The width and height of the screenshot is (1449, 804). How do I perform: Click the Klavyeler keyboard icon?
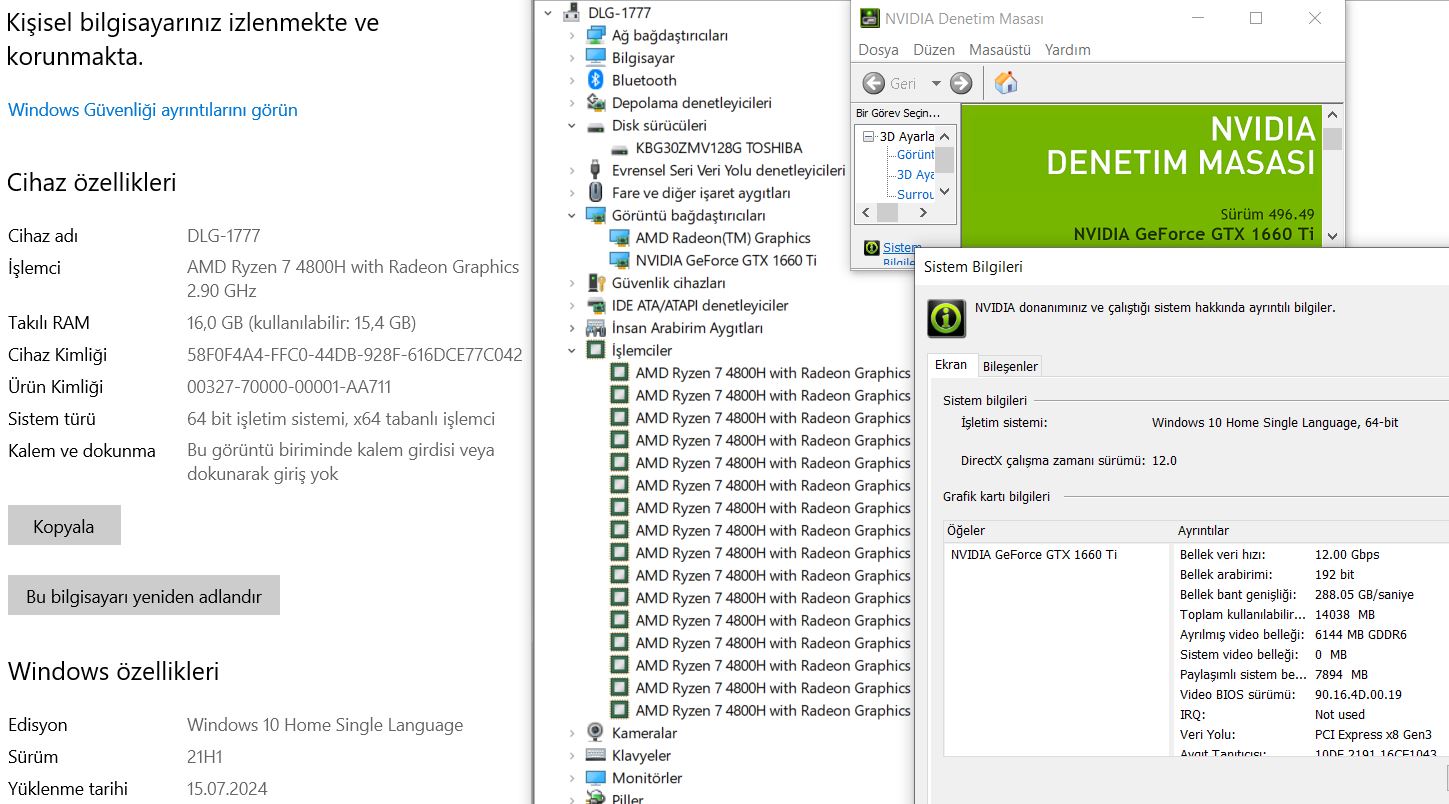596,755
